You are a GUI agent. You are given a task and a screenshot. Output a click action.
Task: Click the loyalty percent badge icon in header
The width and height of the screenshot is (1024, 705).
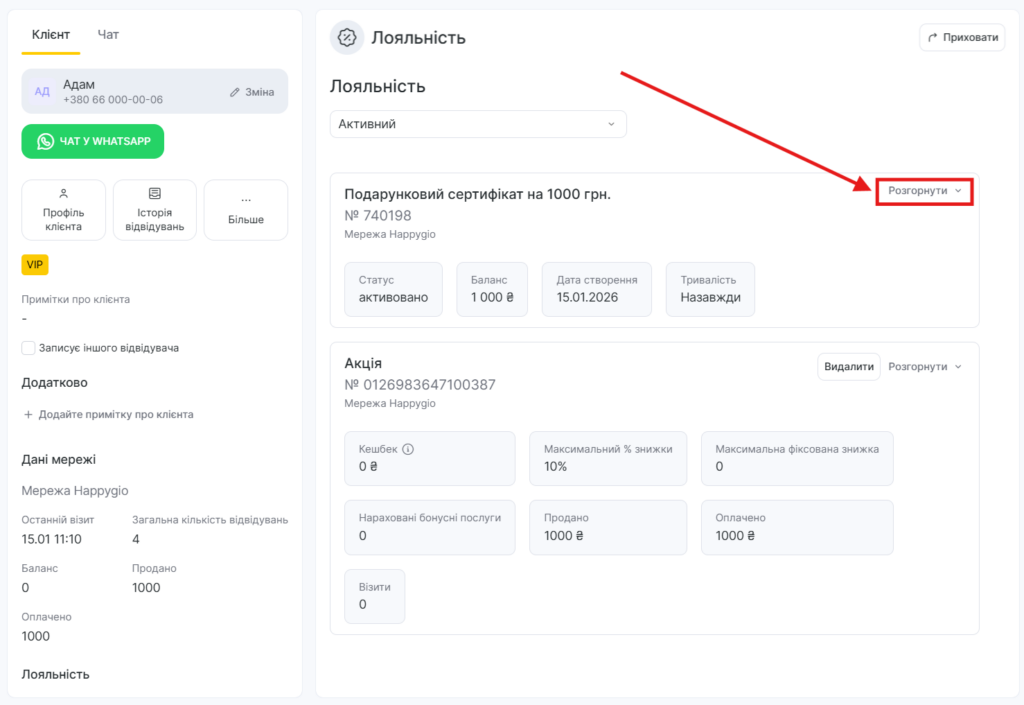[x=347, y=38]
